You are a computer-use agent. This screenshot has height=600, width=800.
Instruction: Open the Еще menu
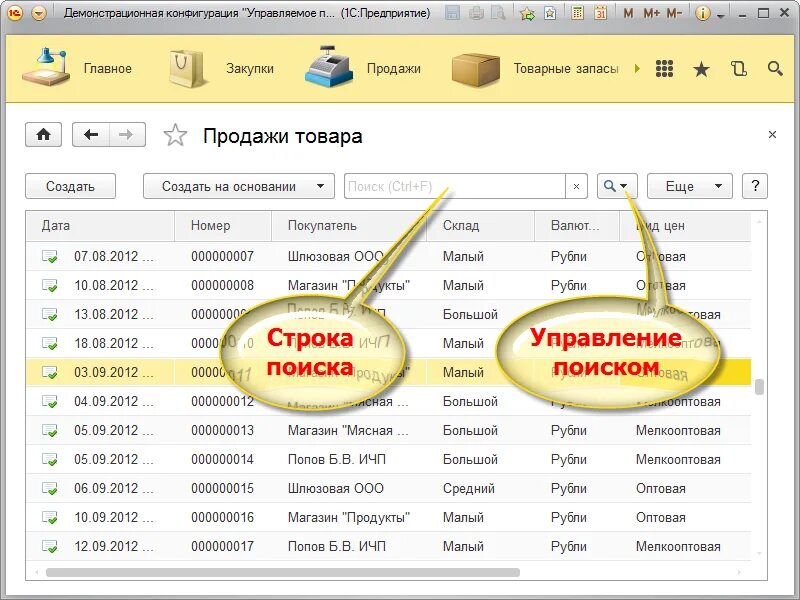(690, 186)
